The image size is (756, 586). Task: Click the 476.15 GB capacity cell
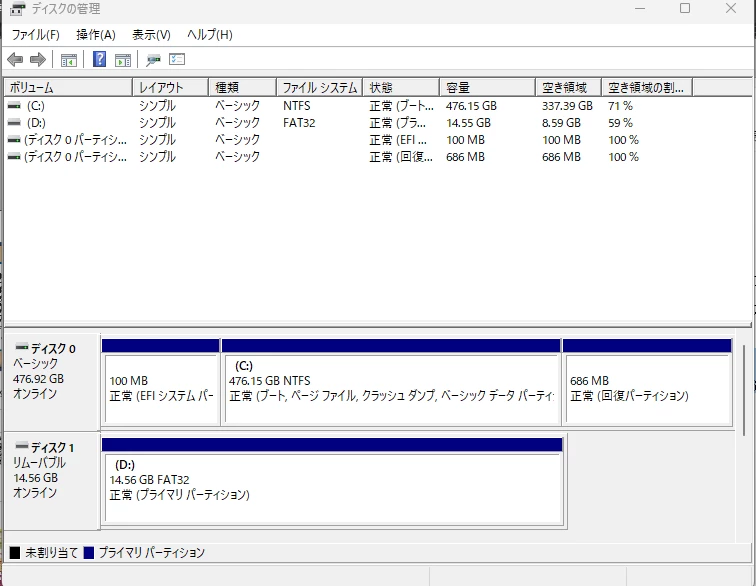tap(471, 106)
